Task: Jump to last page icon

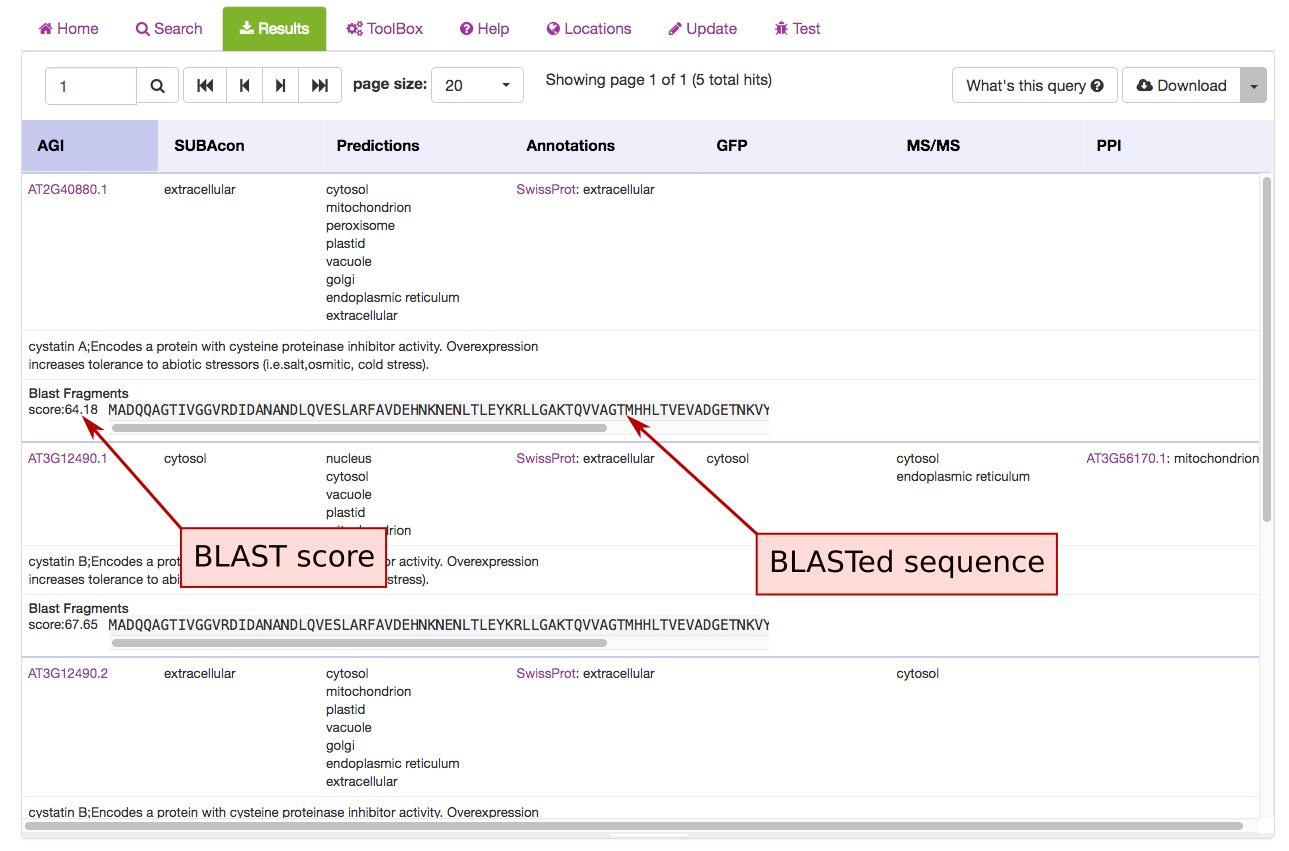Action: [320, 86]
